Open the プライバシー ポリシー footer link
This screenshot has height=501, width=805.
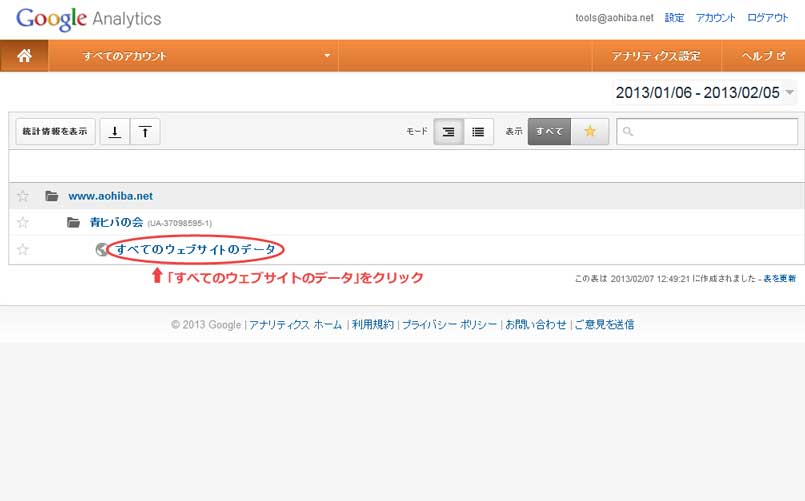(449, 324)
